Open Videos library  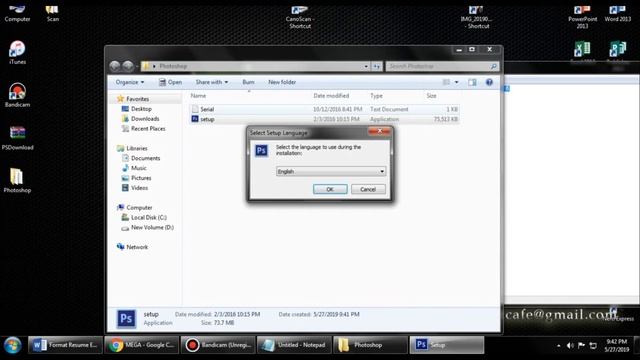[x=139, y=188]
